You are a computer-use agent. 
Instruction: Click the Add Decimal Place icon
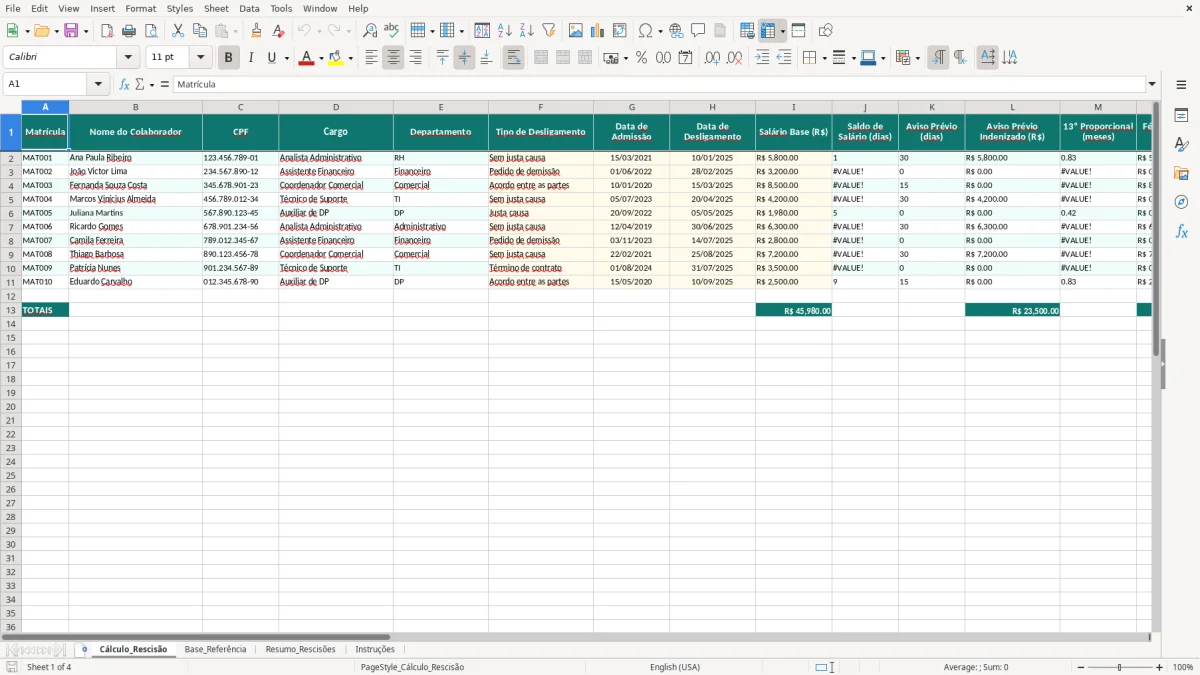713,58
